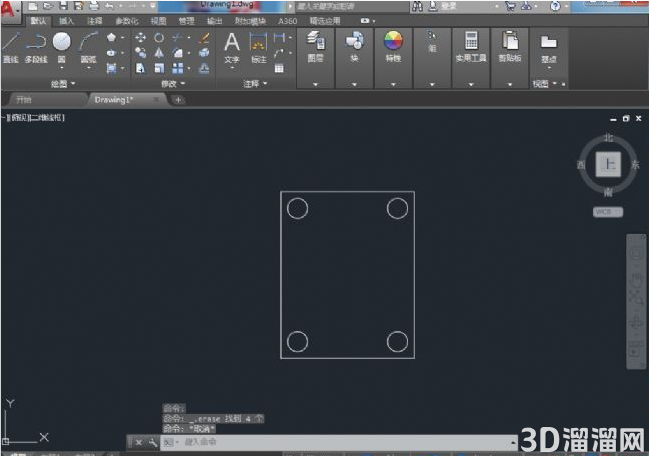Select the Trim tool in Modify panel
Image resolution: width=649 pixels, height=456 pixels.
177,38
